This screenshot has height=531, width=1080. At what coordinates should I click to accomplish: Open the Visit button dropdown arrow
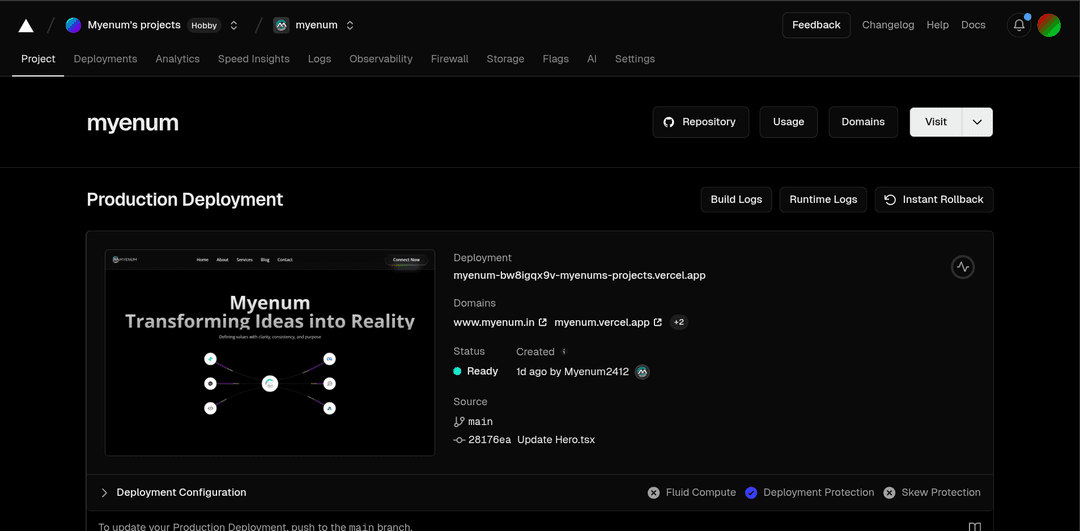click(977, 122)
